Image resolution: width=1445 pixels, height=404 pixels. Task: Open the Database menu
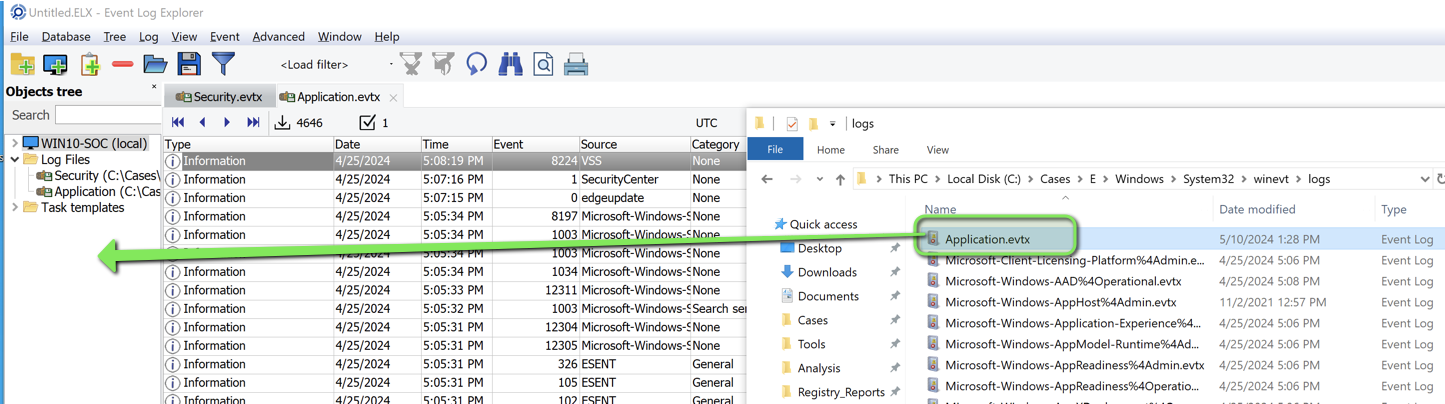66,37
